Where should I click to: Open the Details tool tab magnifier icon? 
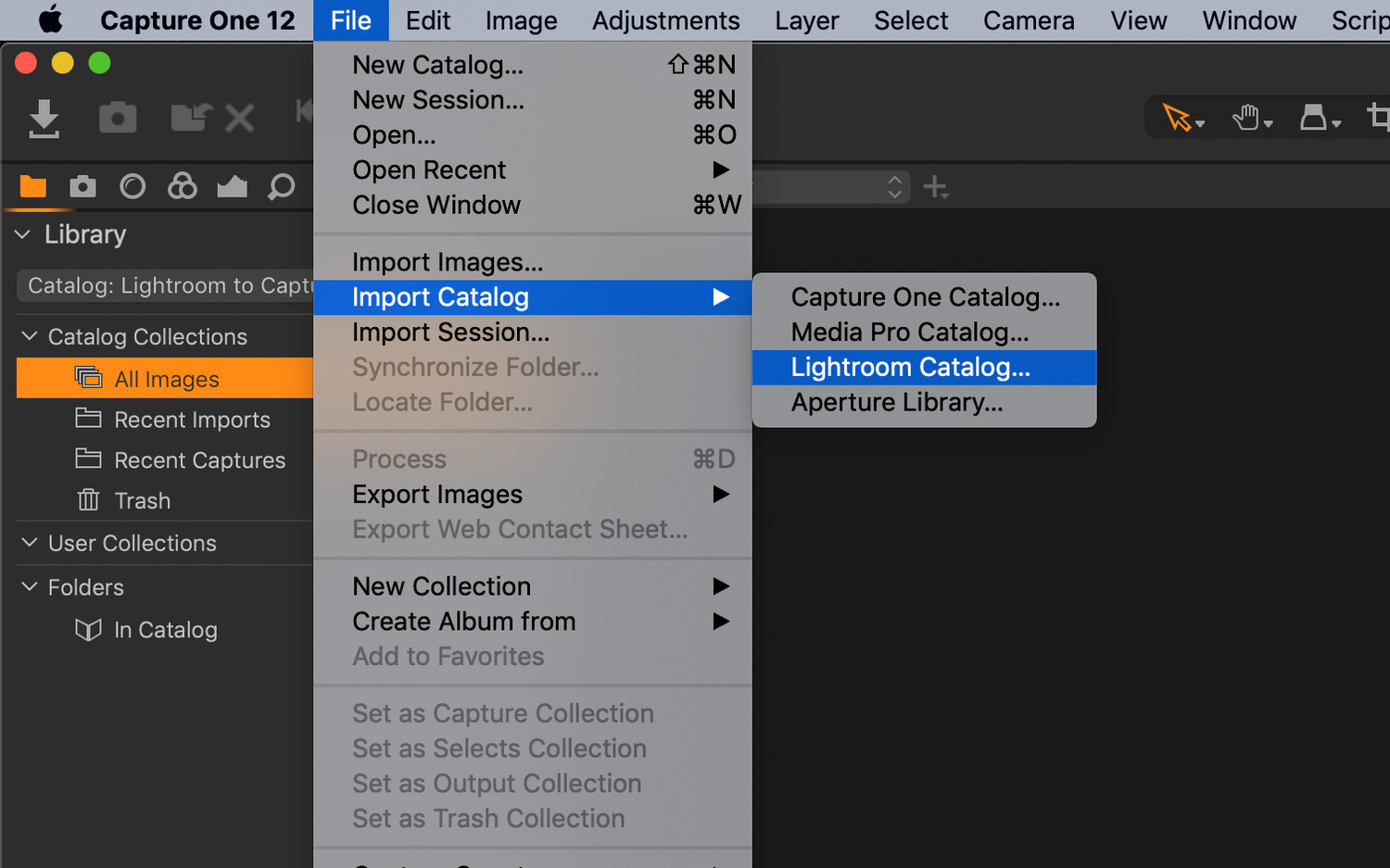(281, 187)
